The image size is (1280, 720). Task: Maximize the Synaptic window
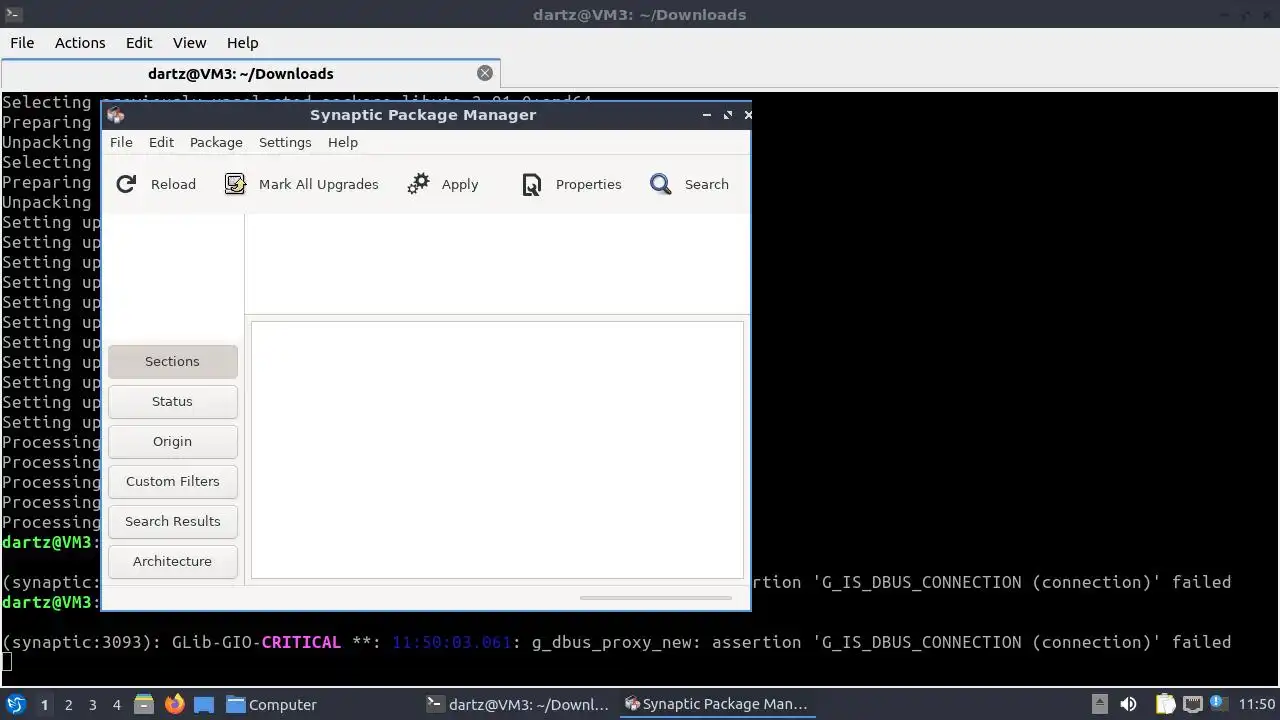click(x=728, y=115)
